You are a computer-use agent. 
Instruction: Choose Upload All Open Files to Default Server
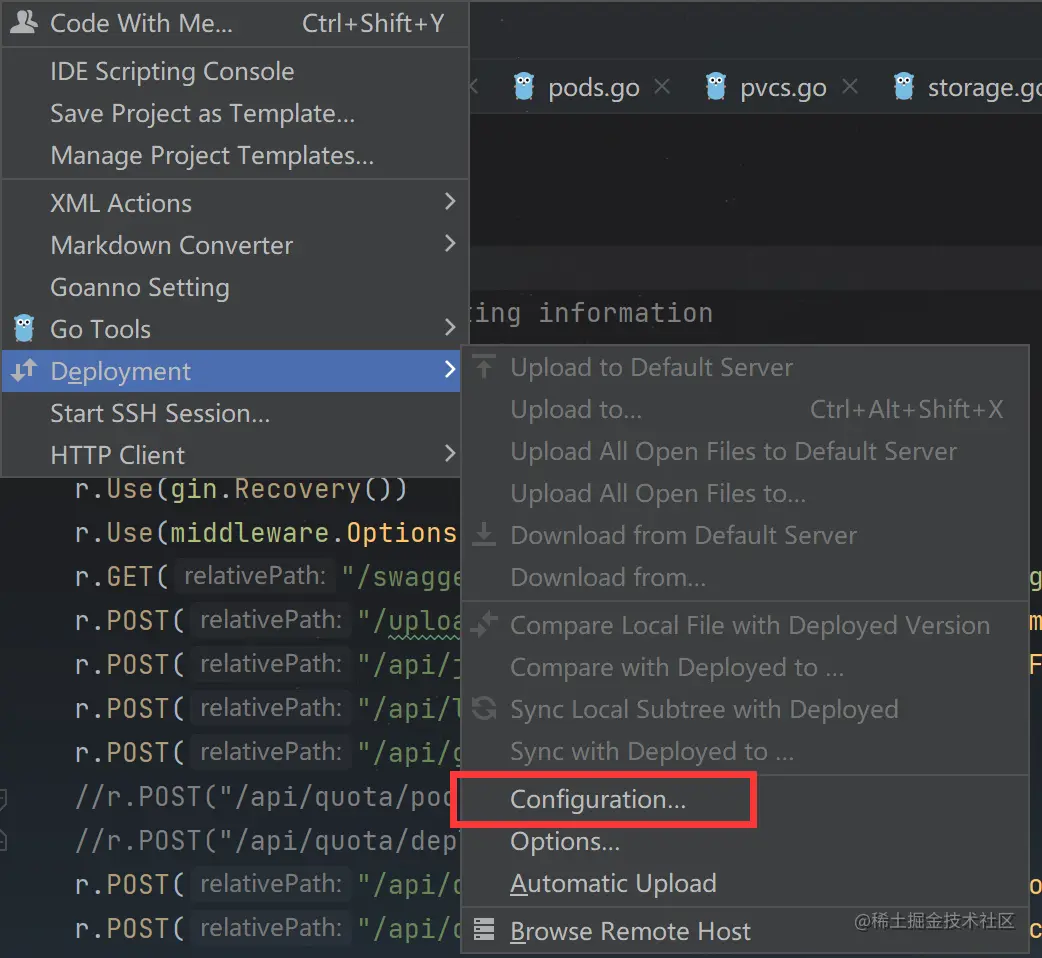[744, 451]
